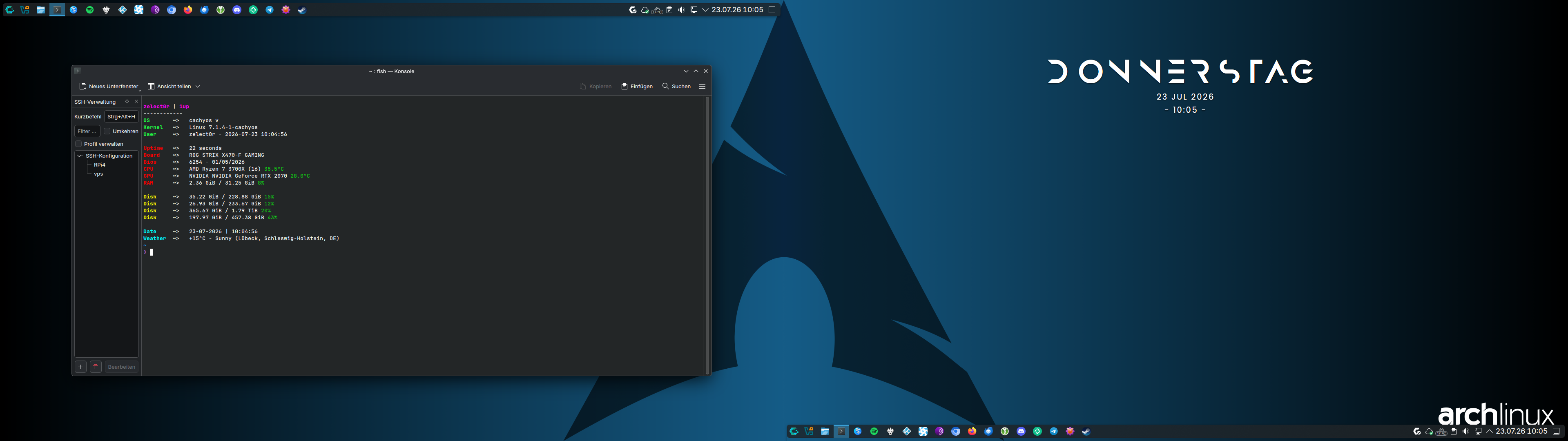Click the Kopieren toolbar button
Viewport: 1568px width, 441px height.
pos(596,87)
